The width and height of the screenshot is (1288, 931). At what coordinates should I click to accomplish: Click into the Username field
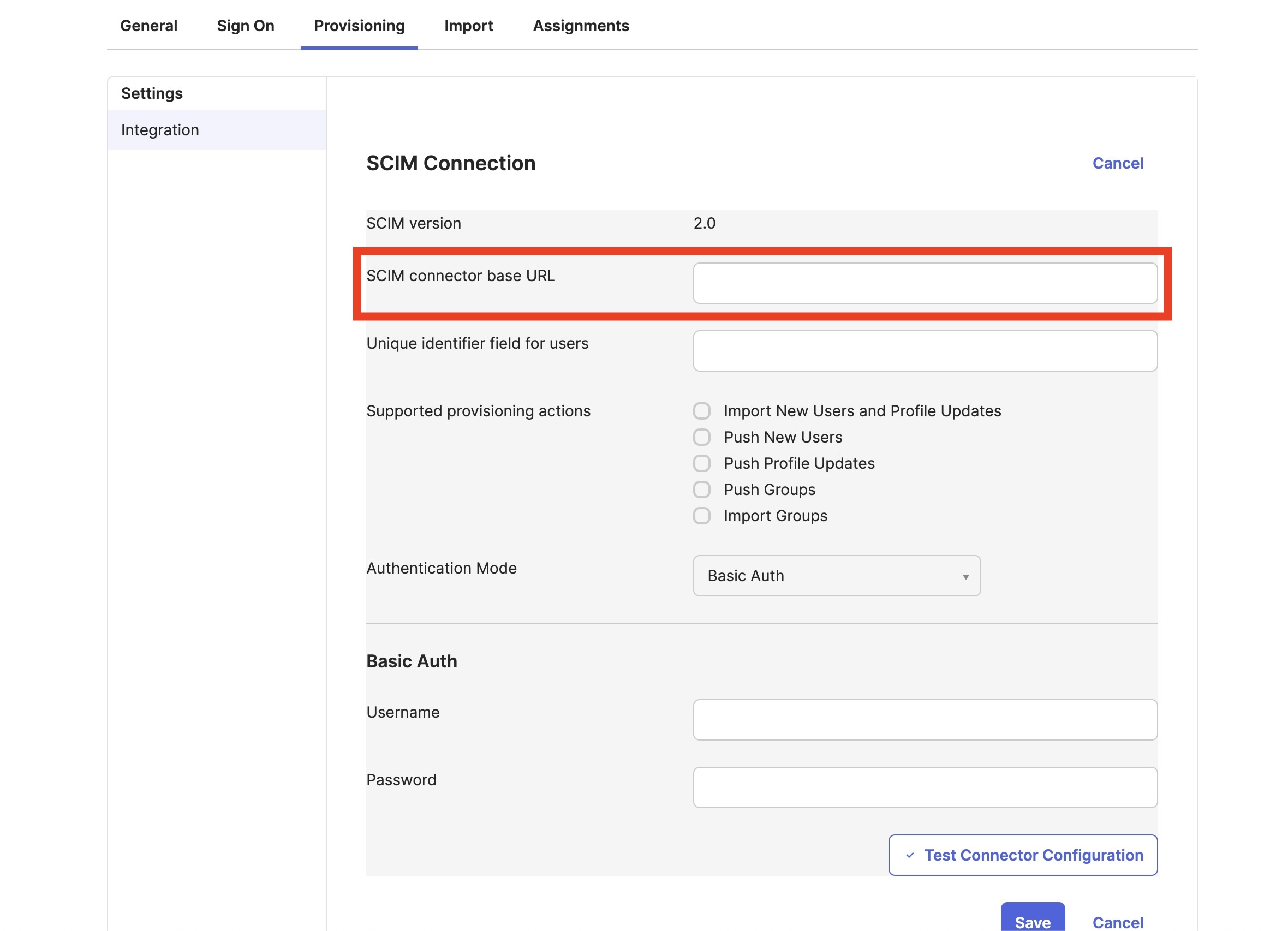(925, 719)
